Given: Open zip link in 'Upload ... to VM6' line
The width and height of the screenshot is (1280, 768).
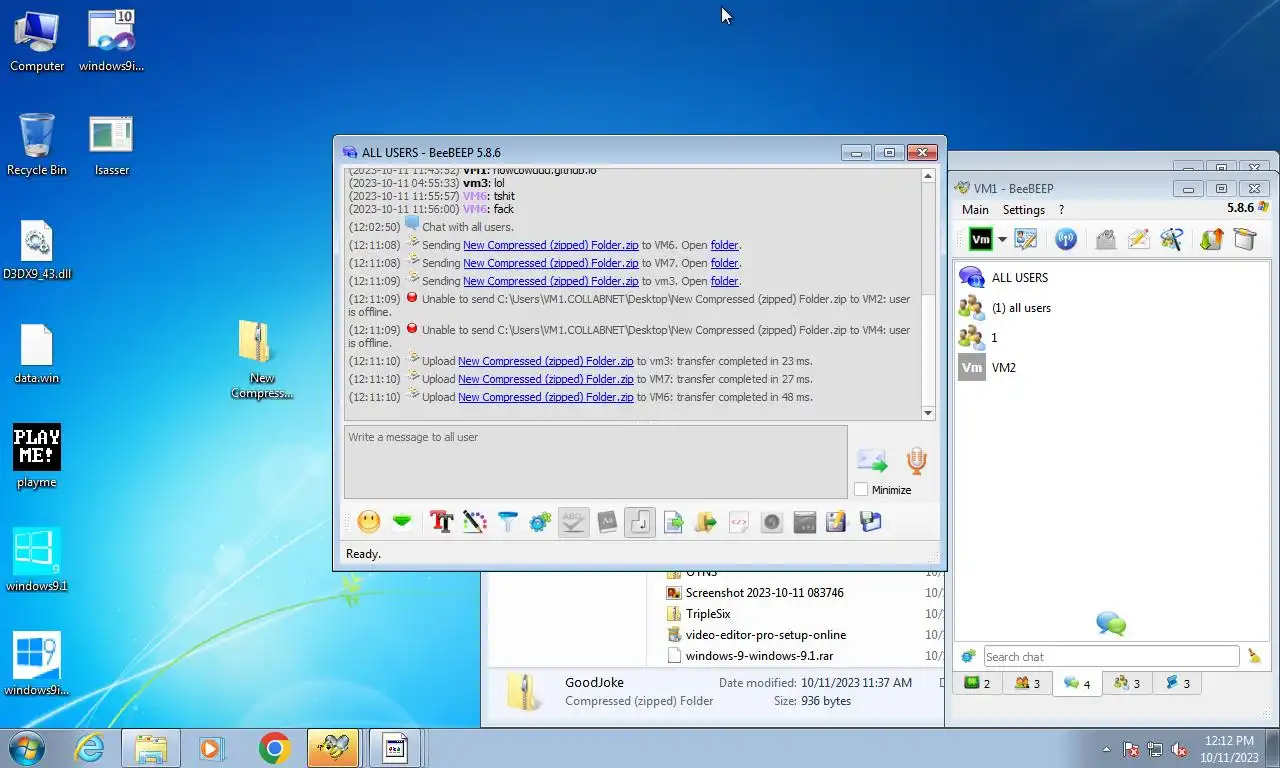Looking at the screenshot, I should (545, 397).
